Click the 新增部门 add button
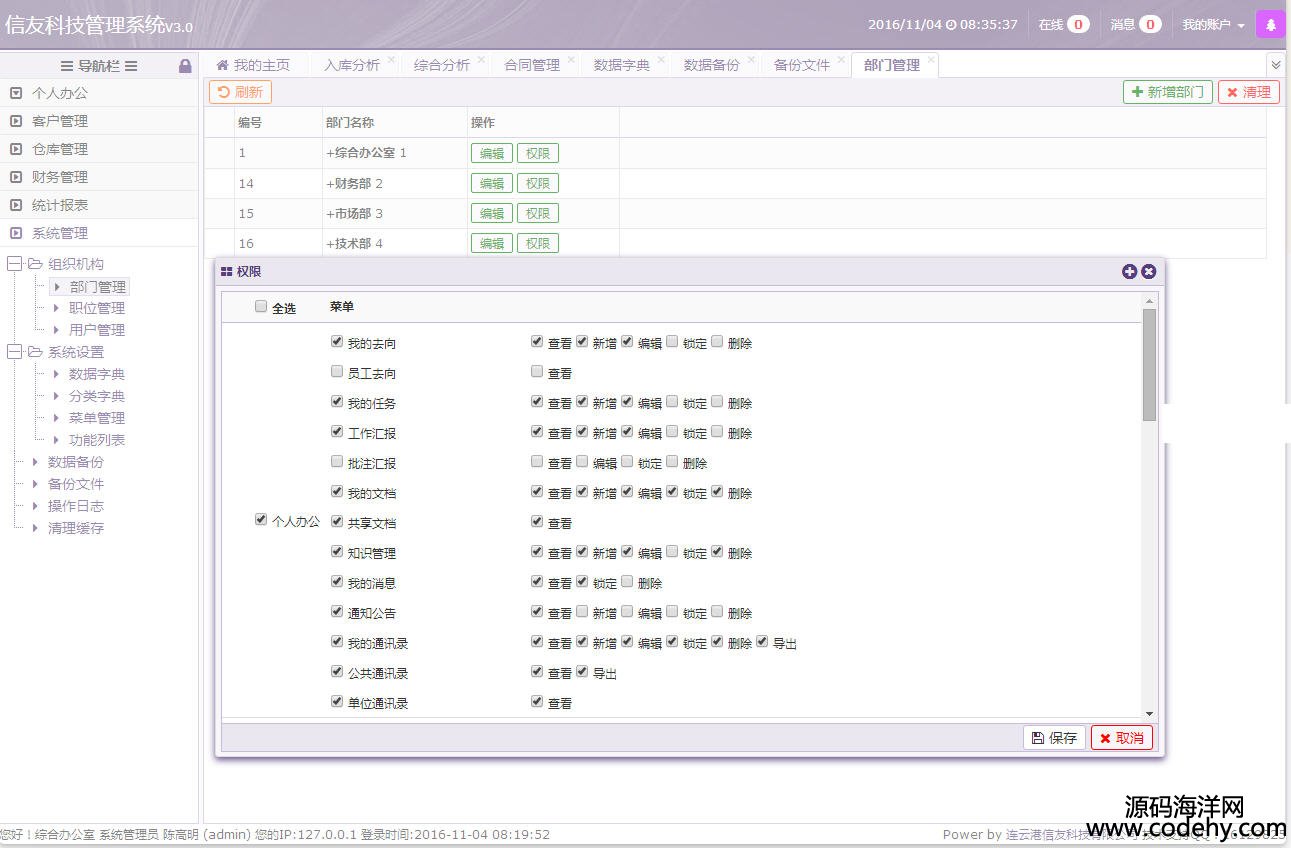Image resolution: width=1291 pixels, height=848 pixels. point(1167,92)
